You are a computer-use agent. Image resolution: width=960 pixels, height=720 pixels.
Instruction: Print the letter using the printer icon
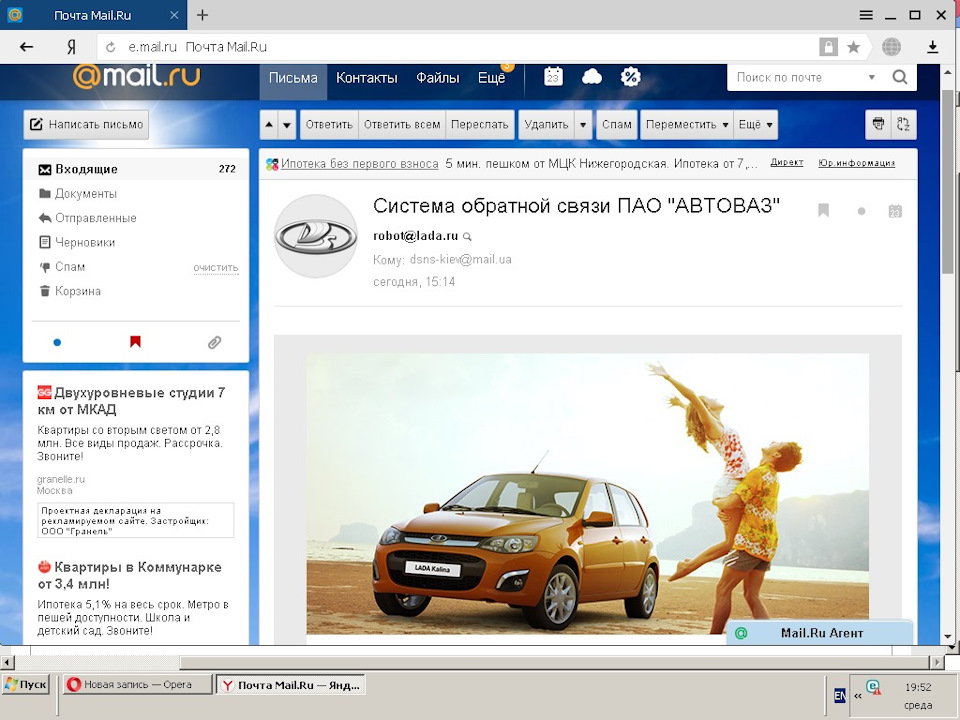click(x=878, y=124)
